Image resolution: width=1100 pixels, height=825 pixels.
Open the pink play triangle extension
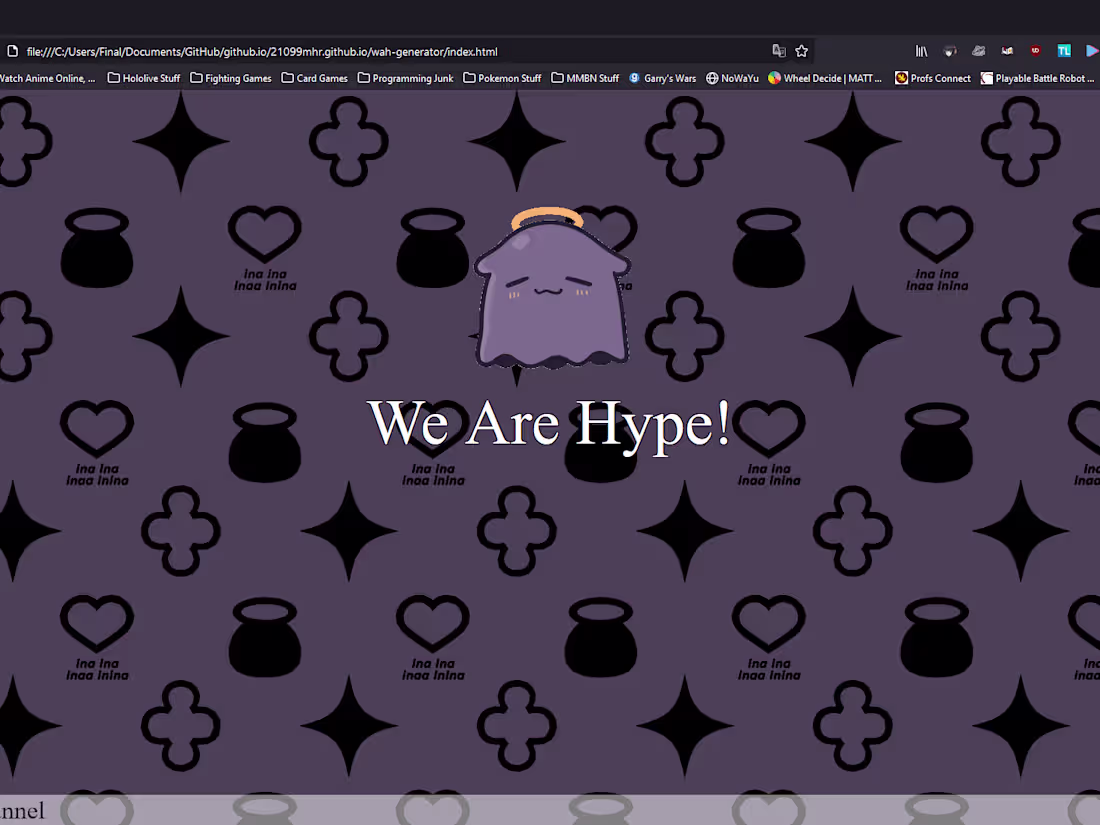coord(1092,50)
